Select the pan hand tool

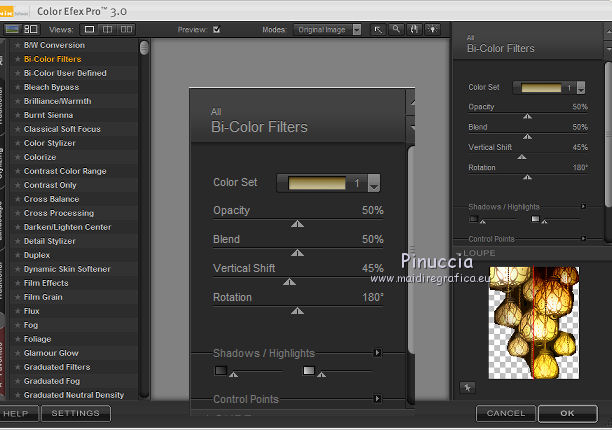414,30
